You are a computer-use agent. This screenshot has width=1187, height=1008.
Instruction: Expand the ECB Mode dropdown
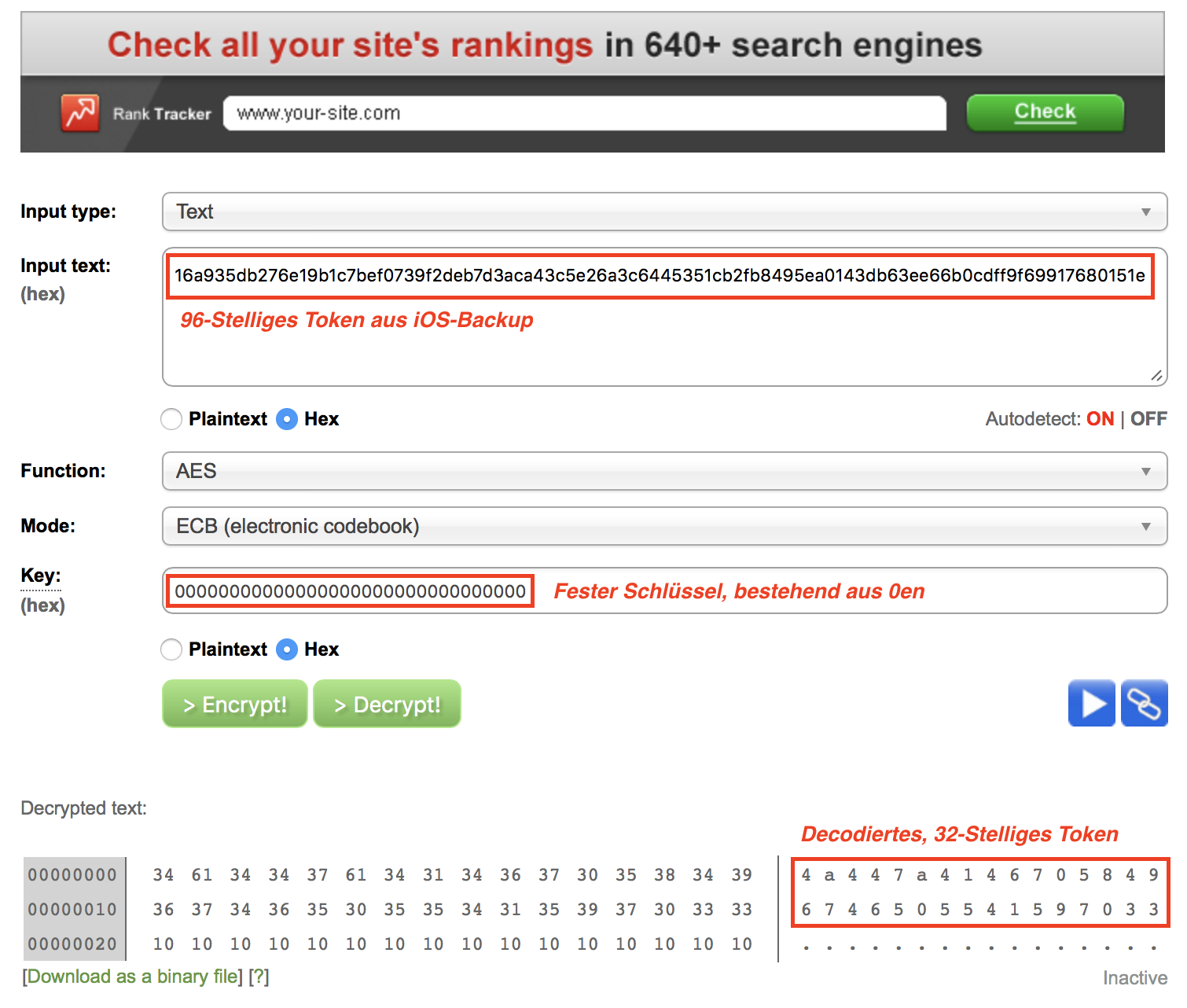pos(664,526)
